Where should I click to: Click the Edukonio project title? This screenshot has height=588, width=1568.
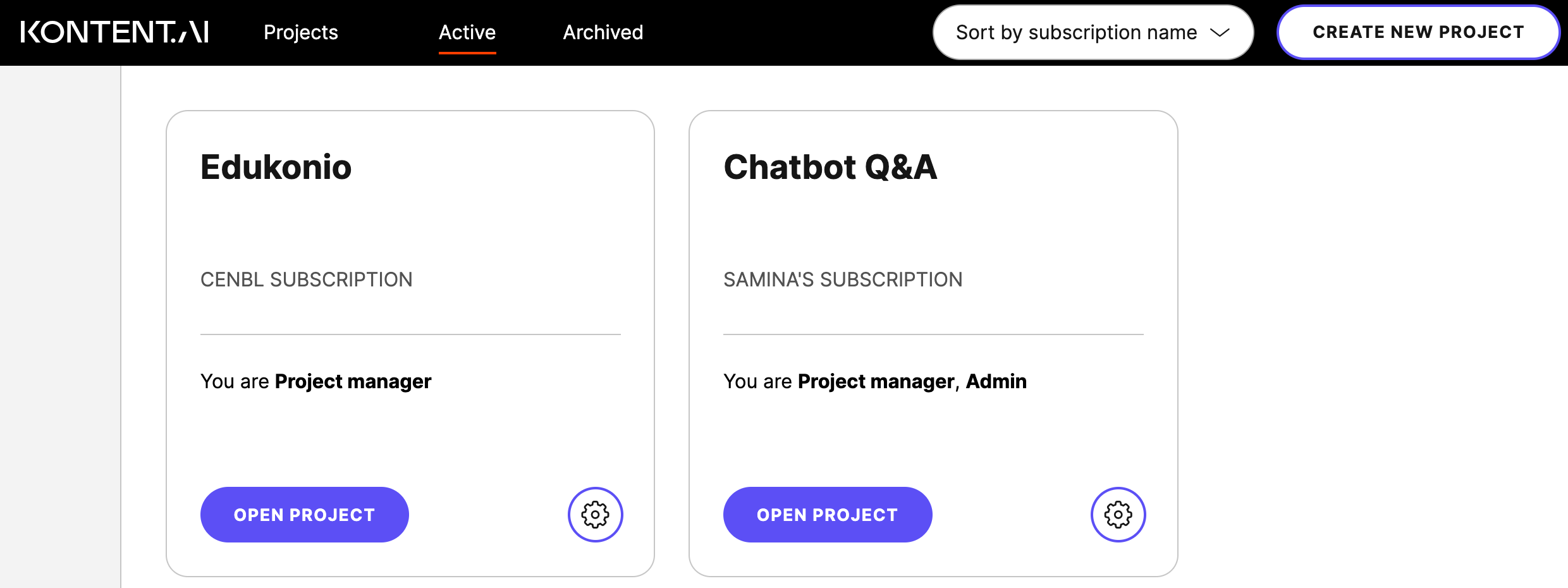coord(276,168)
